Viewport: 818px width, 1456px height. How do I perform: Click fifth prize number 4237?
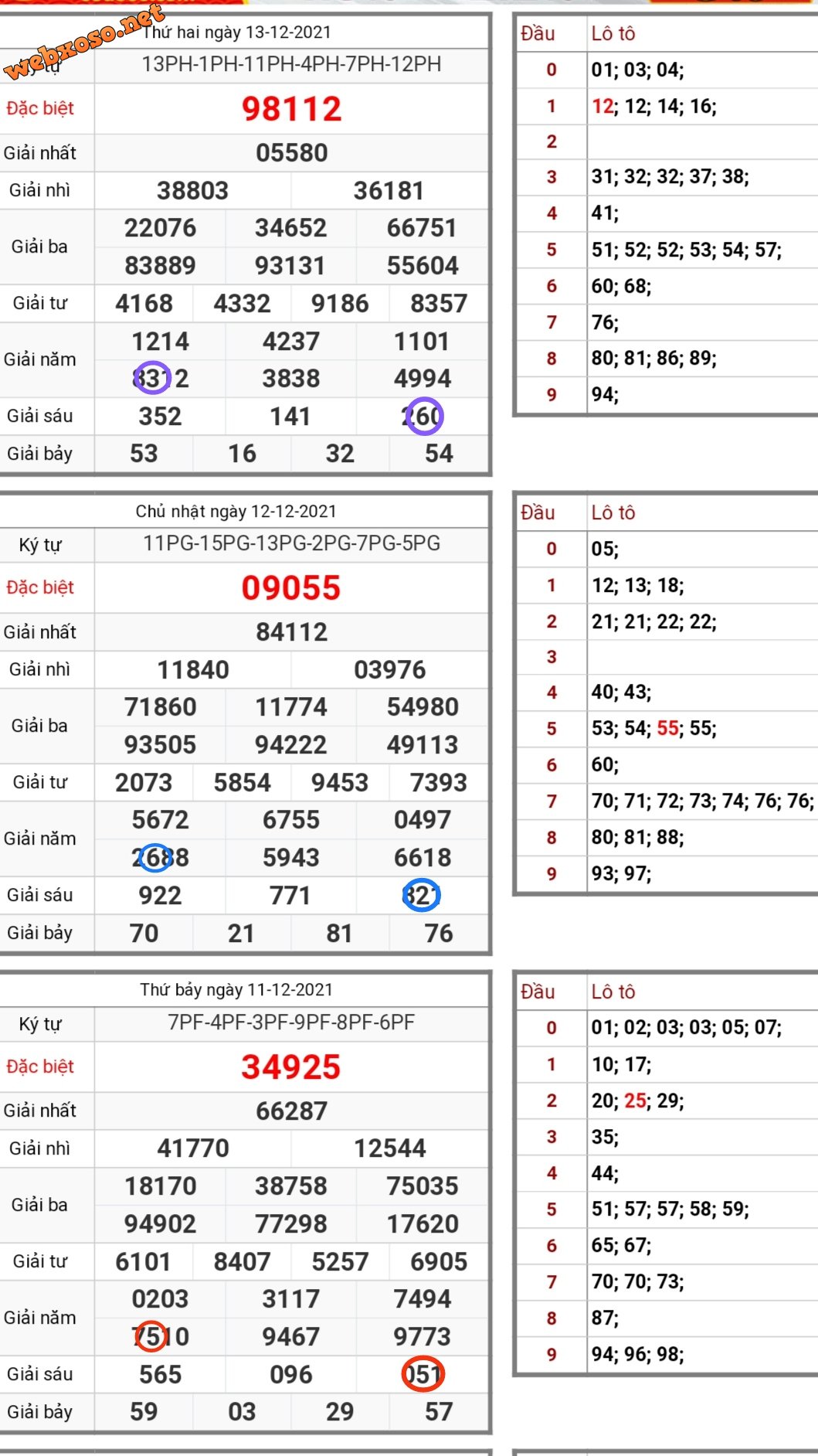(x=291, y=342)
